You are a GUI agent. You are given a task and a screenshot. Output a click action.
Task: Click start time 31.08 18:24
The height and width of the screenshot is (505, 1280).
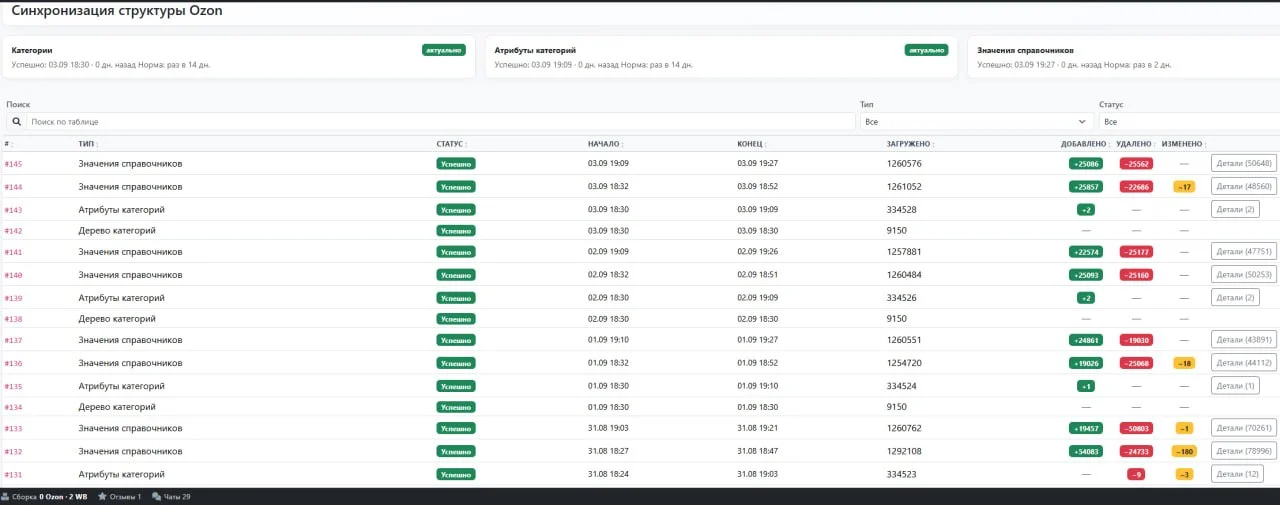606,474
